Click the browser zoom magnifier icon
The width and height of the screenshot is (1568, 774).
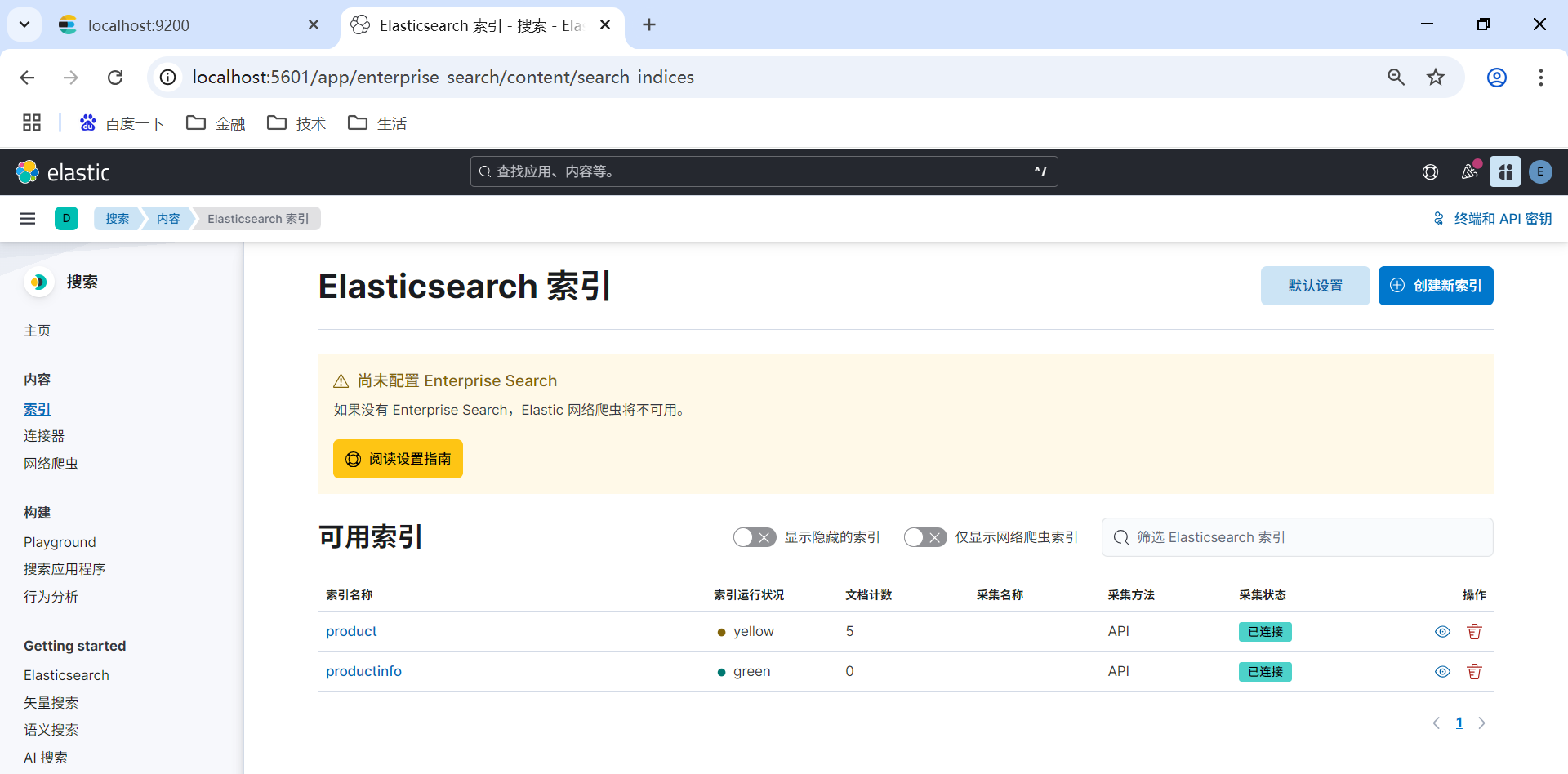coord(1396,78)
